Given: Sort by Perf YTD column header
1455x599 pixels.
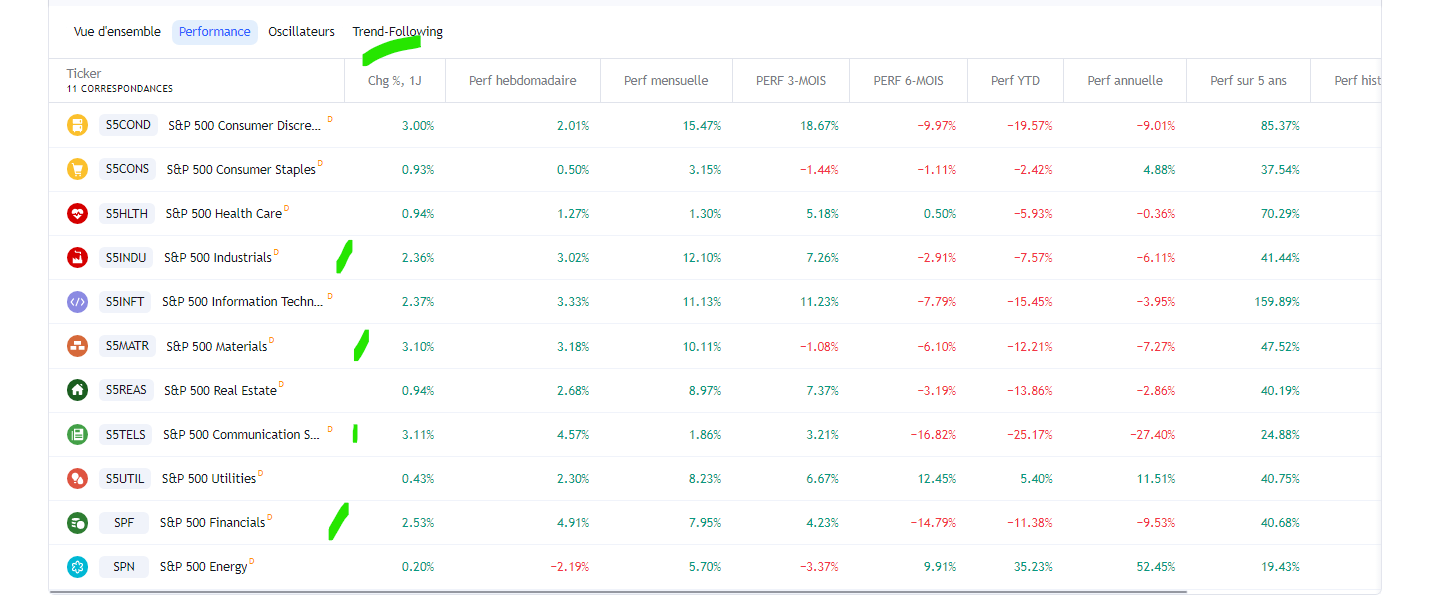Looking at the screenshot, I should tap(1014, 81).
